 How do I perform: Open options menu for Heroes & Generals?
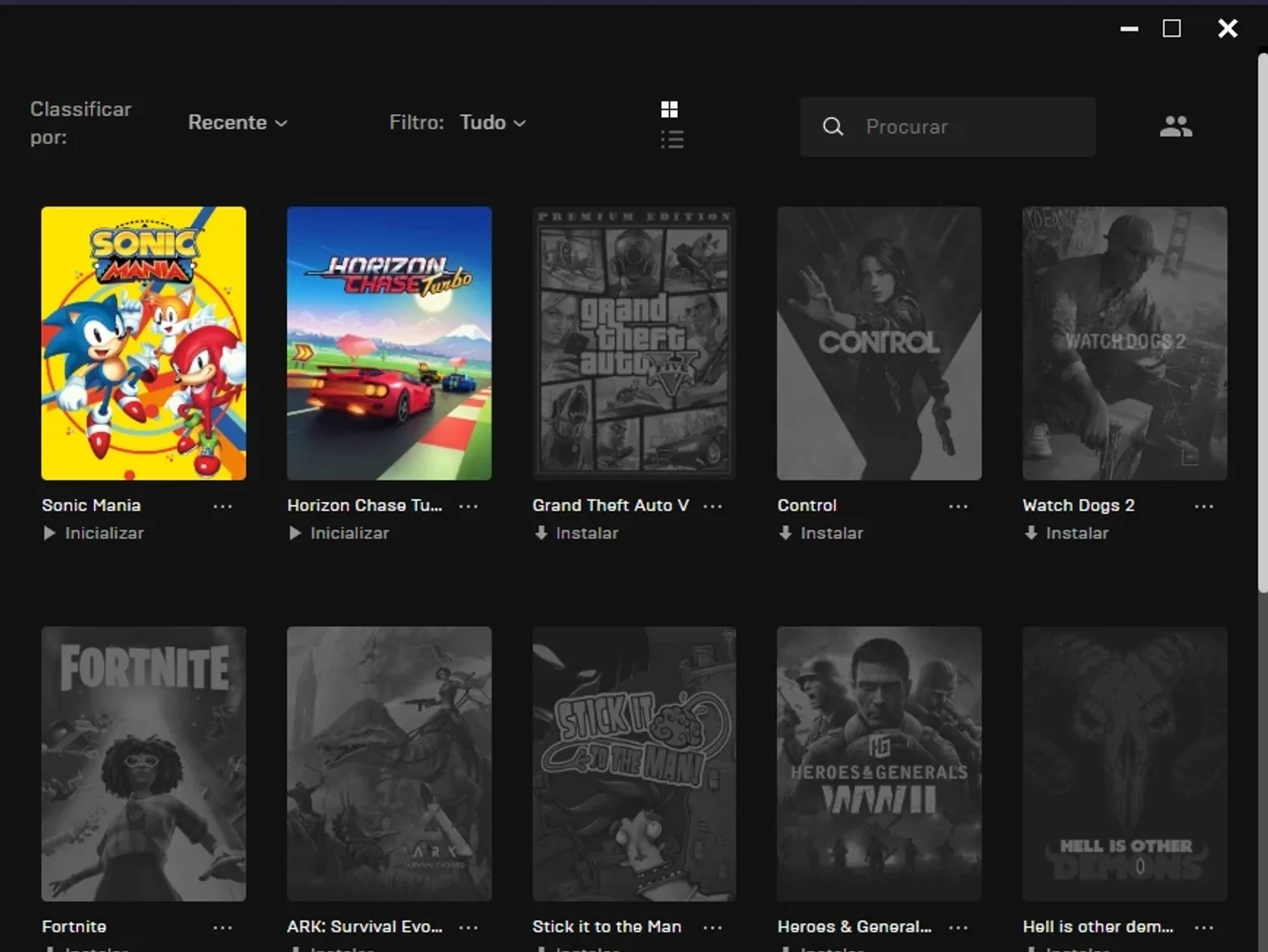(958, 927)
